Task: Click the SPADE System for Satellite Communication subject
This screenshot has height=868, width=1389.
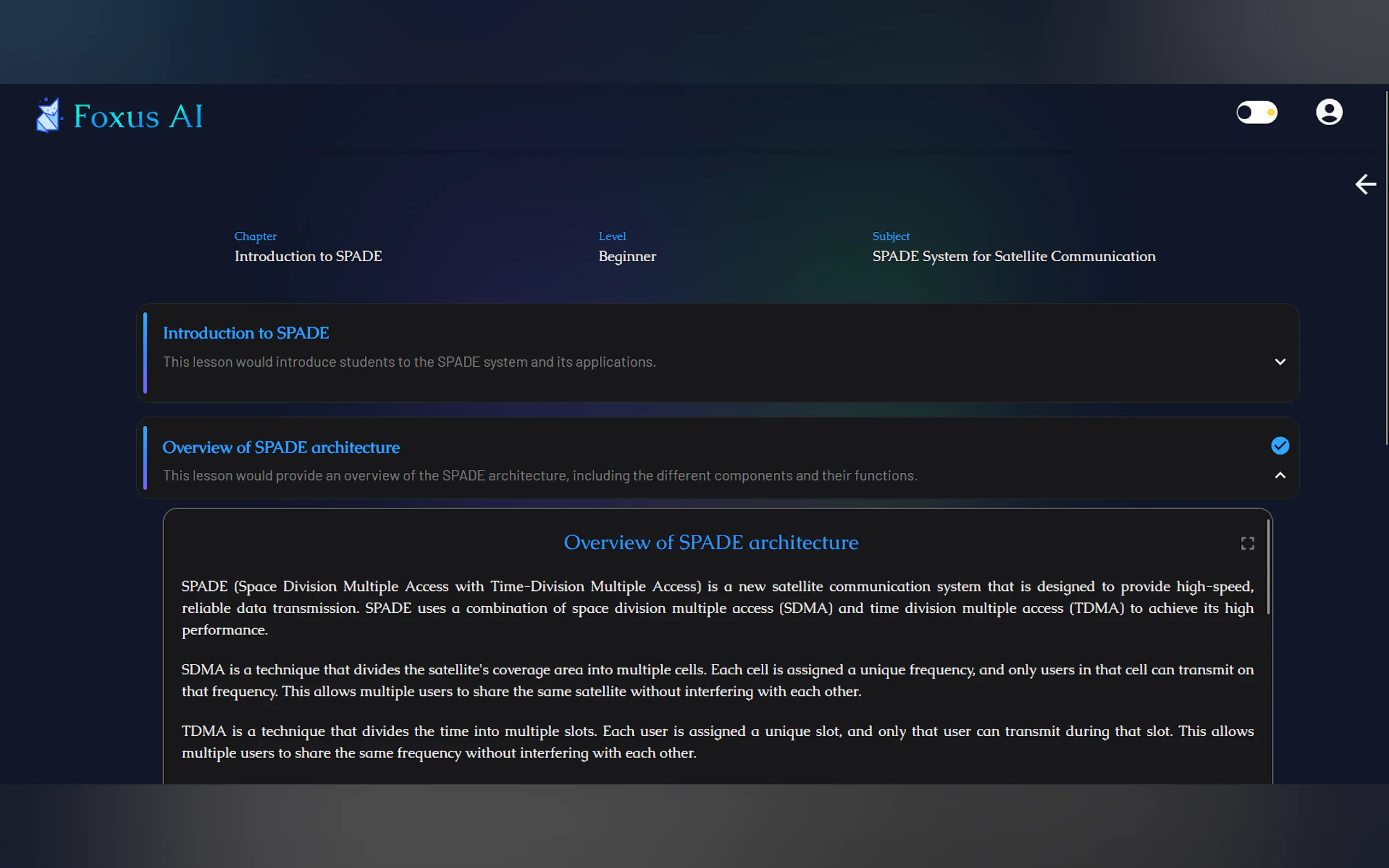Action: tap(1013, 256)
